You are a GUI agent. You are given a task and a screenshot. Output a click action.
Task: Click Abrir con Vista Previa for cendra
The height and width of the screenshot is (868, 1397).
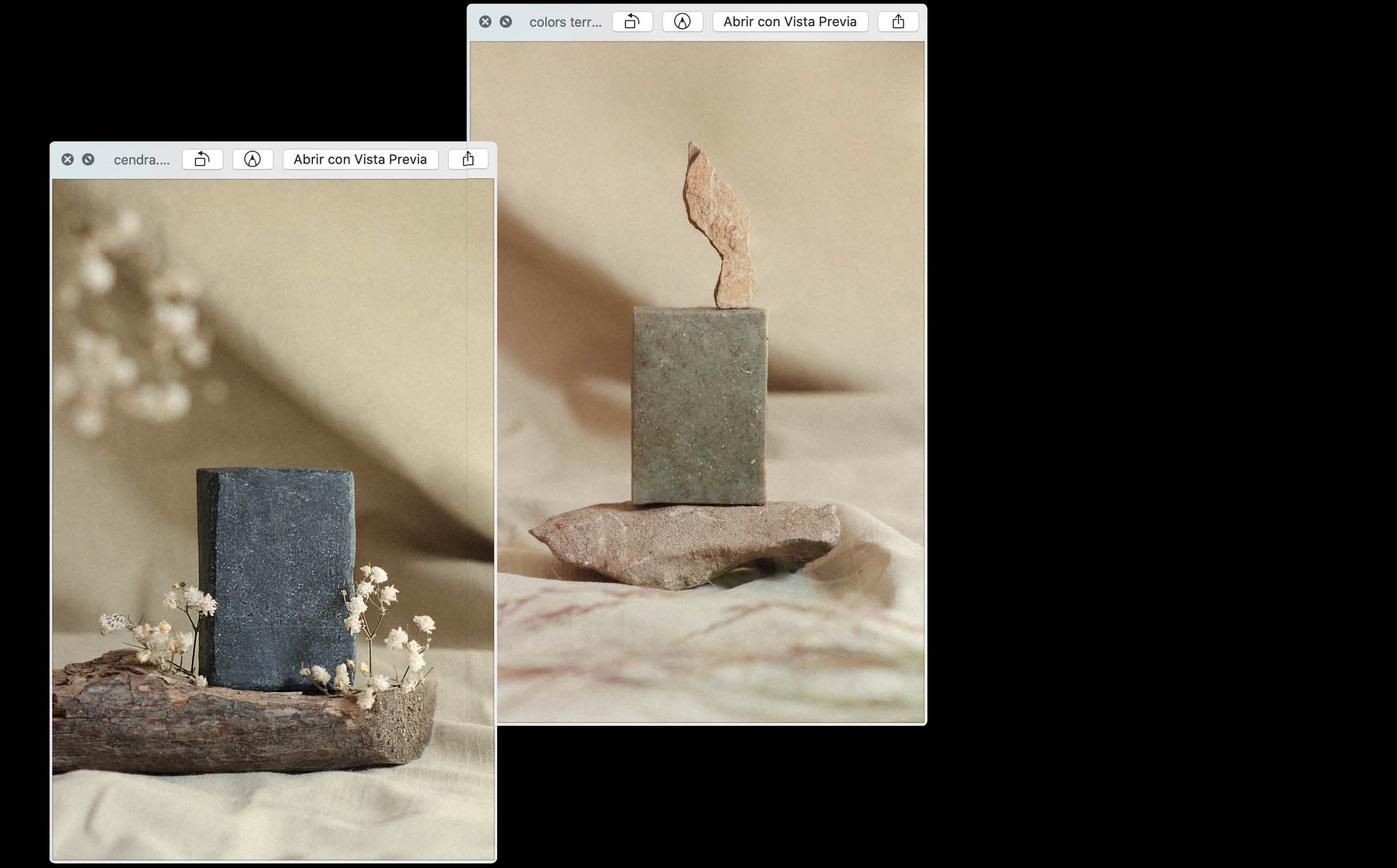(360, 159)
